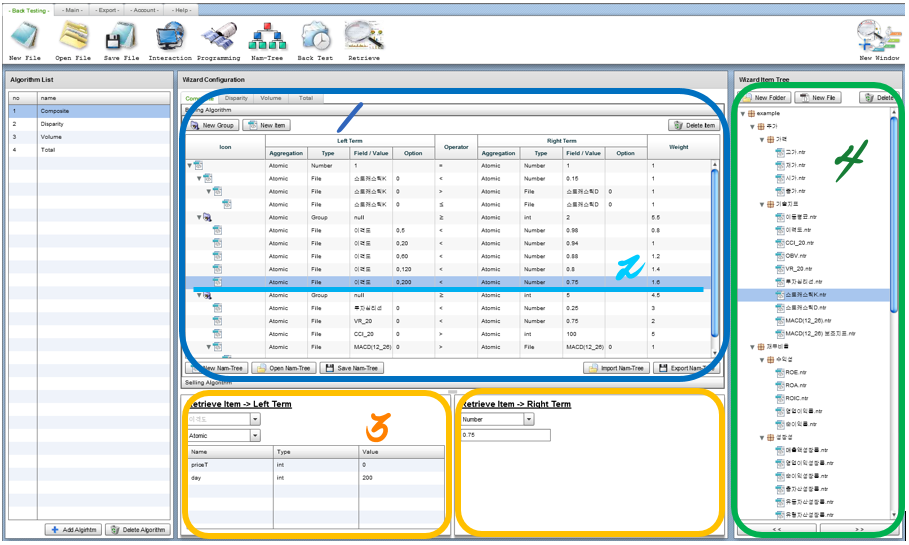Open the Atomic aggregation dropdown in Left Term
The image size is (909, 545).
coord(255,436)
